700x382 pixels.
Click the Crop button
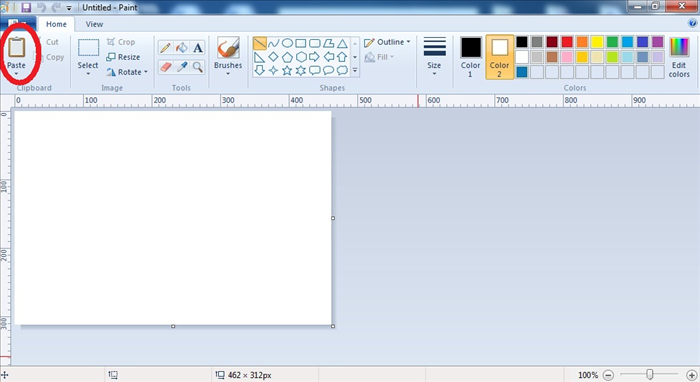(x=121, y=42)
